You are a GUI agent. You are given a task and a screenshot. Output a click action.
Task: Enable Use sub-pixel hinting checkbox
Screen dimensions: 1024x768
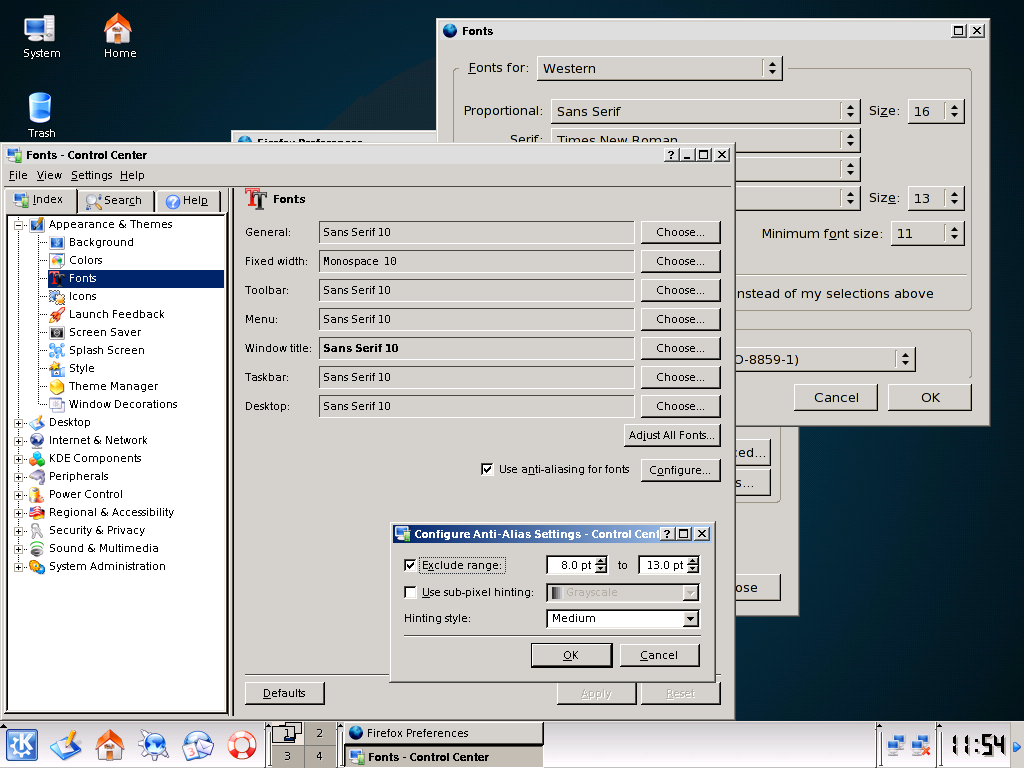pyautogui.click(x=410, y=592)
